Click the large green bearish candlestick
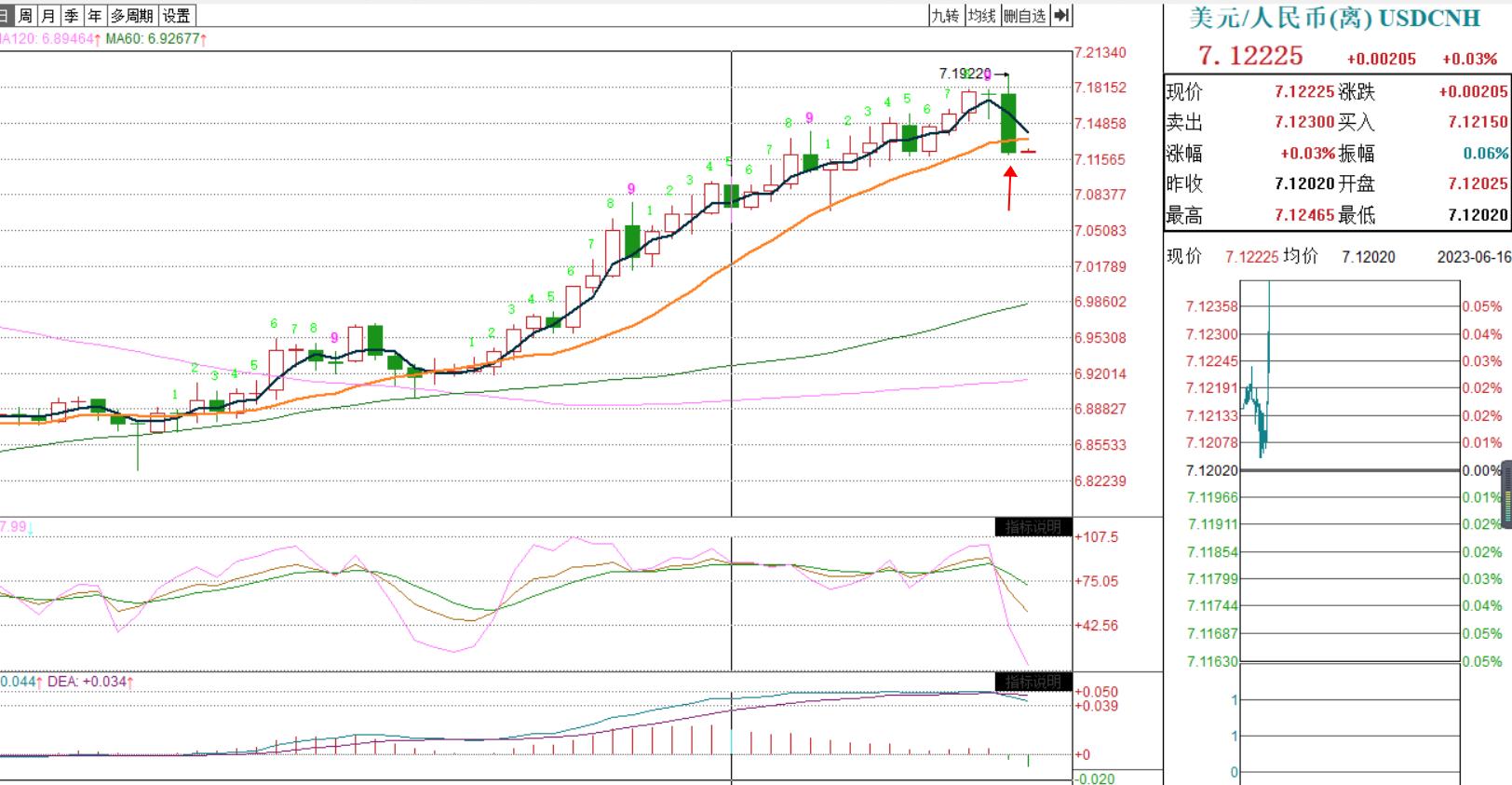This screenshot has height=785, width=1512. click(1008, 122)
